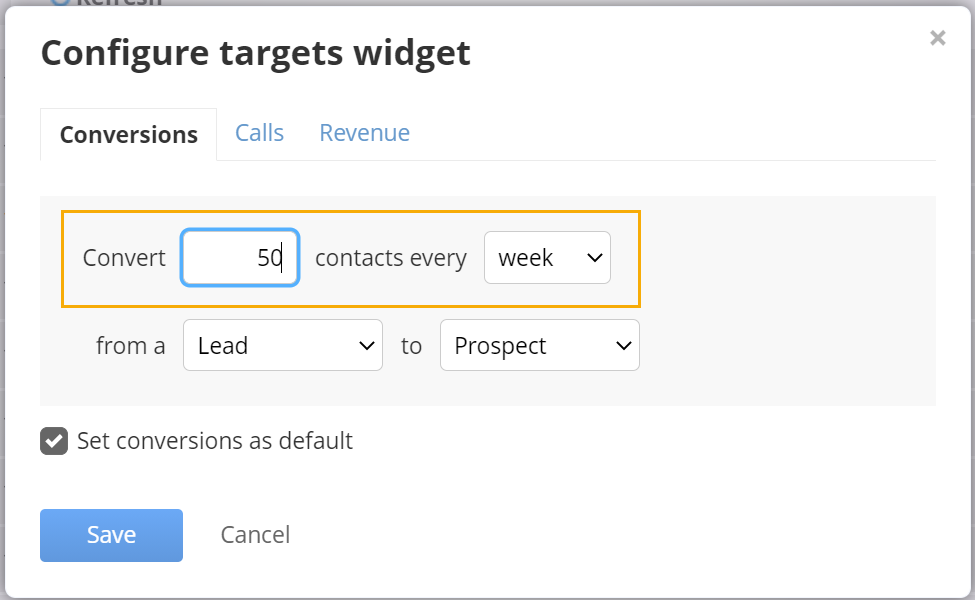Close the Configure targets widget dialog
Viewport: 975px width, 600px height.
(x=938, y=38)
